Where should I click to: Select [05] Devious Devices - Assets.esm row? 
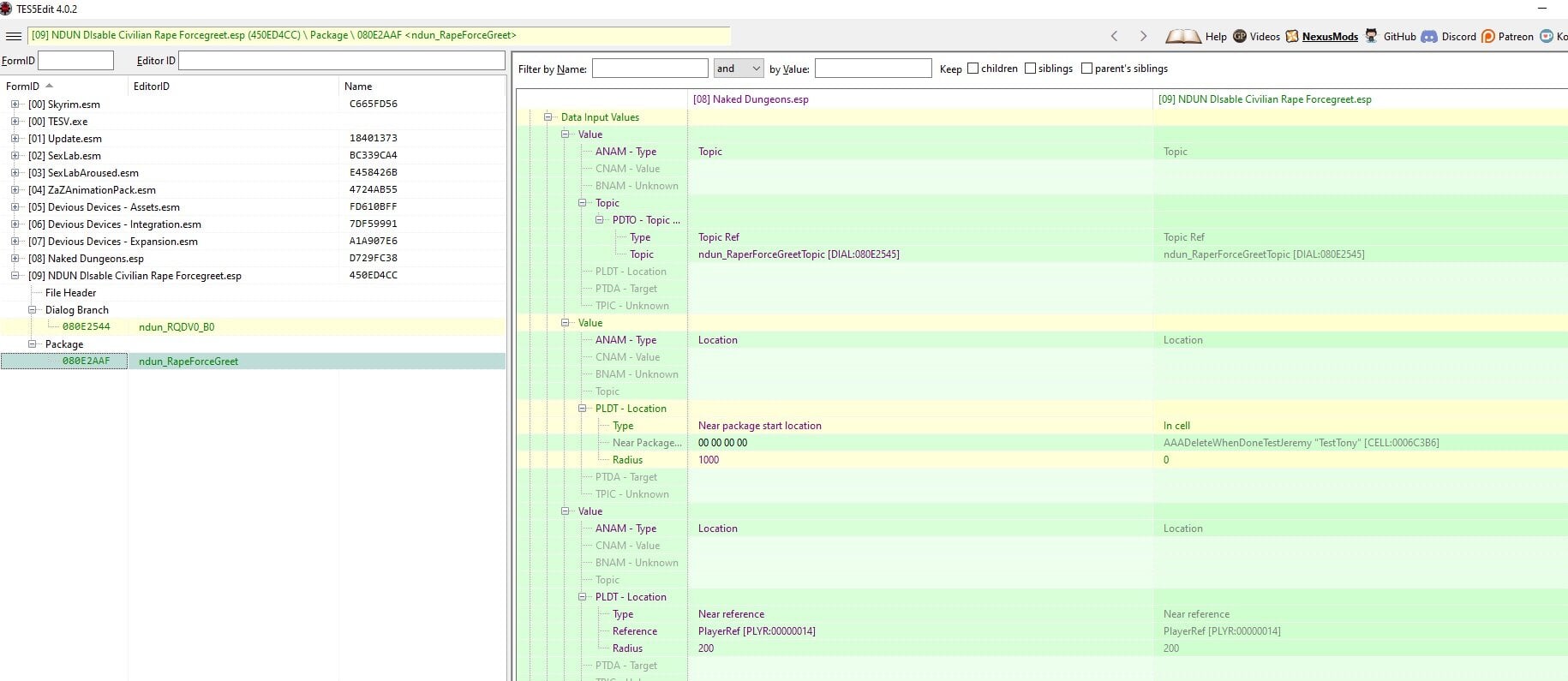(253, 206)
